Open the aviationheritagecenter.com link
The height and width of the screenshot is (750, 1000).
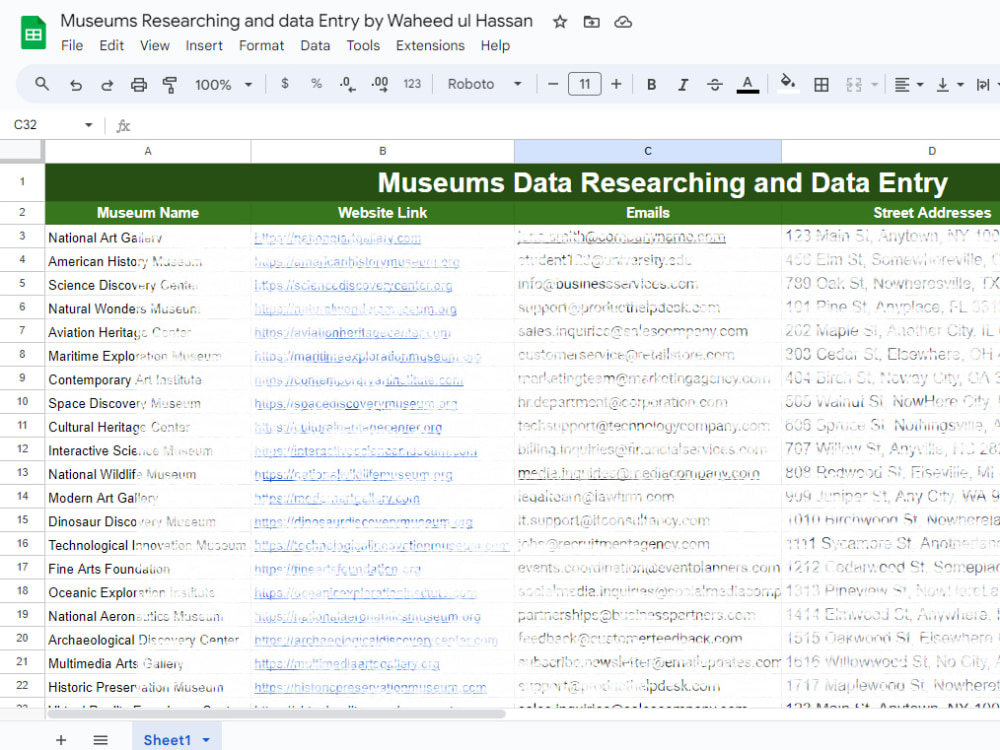352,333
